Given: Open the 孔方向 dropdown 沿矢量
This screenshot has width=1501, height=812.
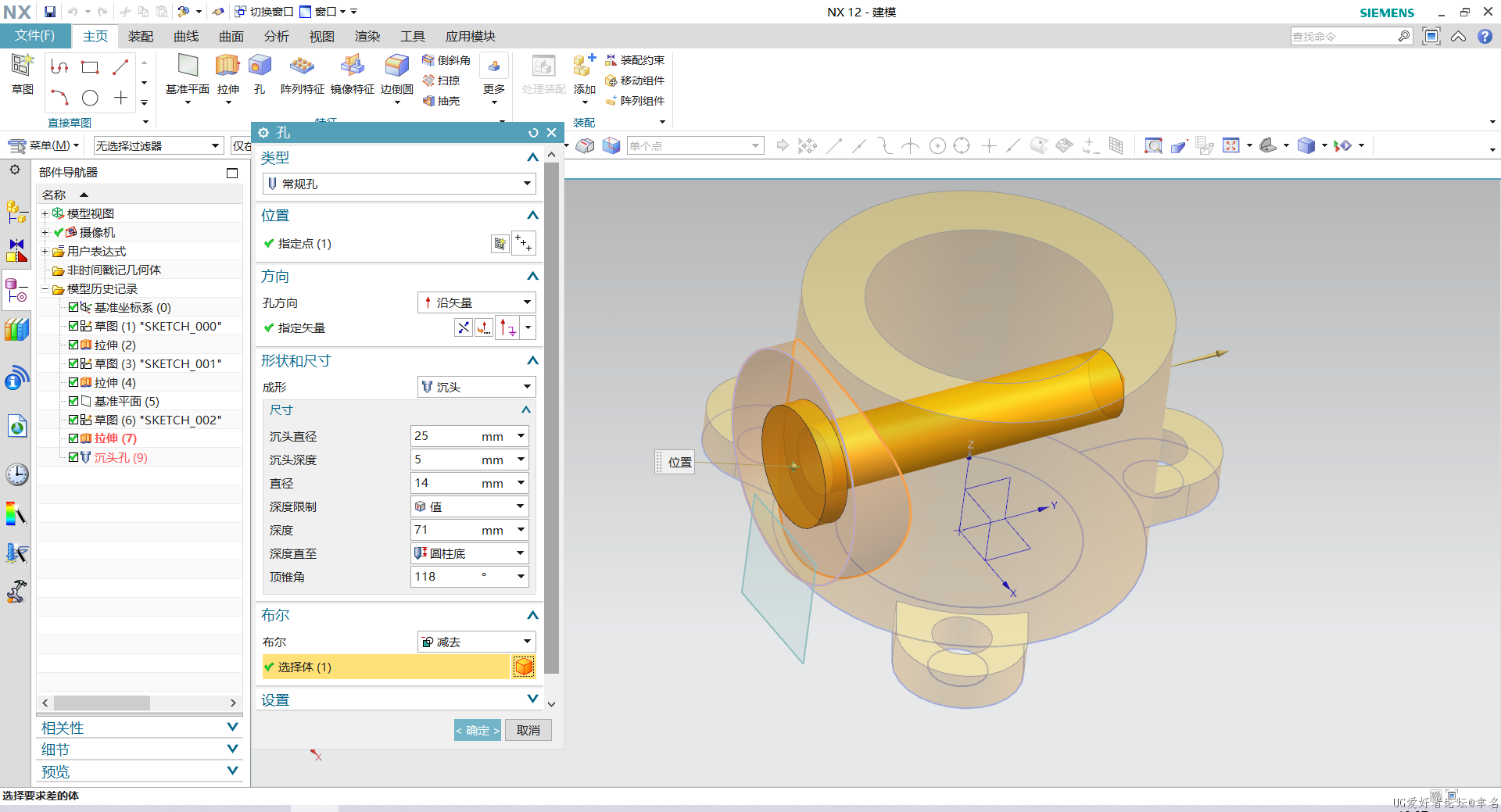Looking at the screenshot, I should [x=476, y=302].
